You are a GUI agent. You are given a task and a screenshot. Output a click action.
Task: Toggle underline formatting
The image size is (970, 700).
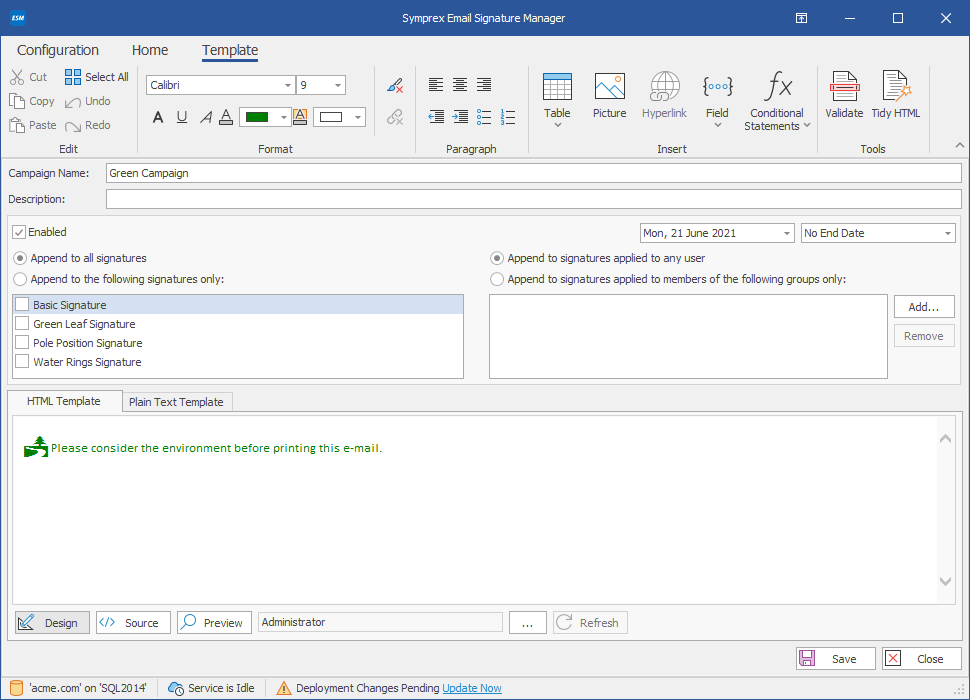pyautogui.click(x=182, y=117)
